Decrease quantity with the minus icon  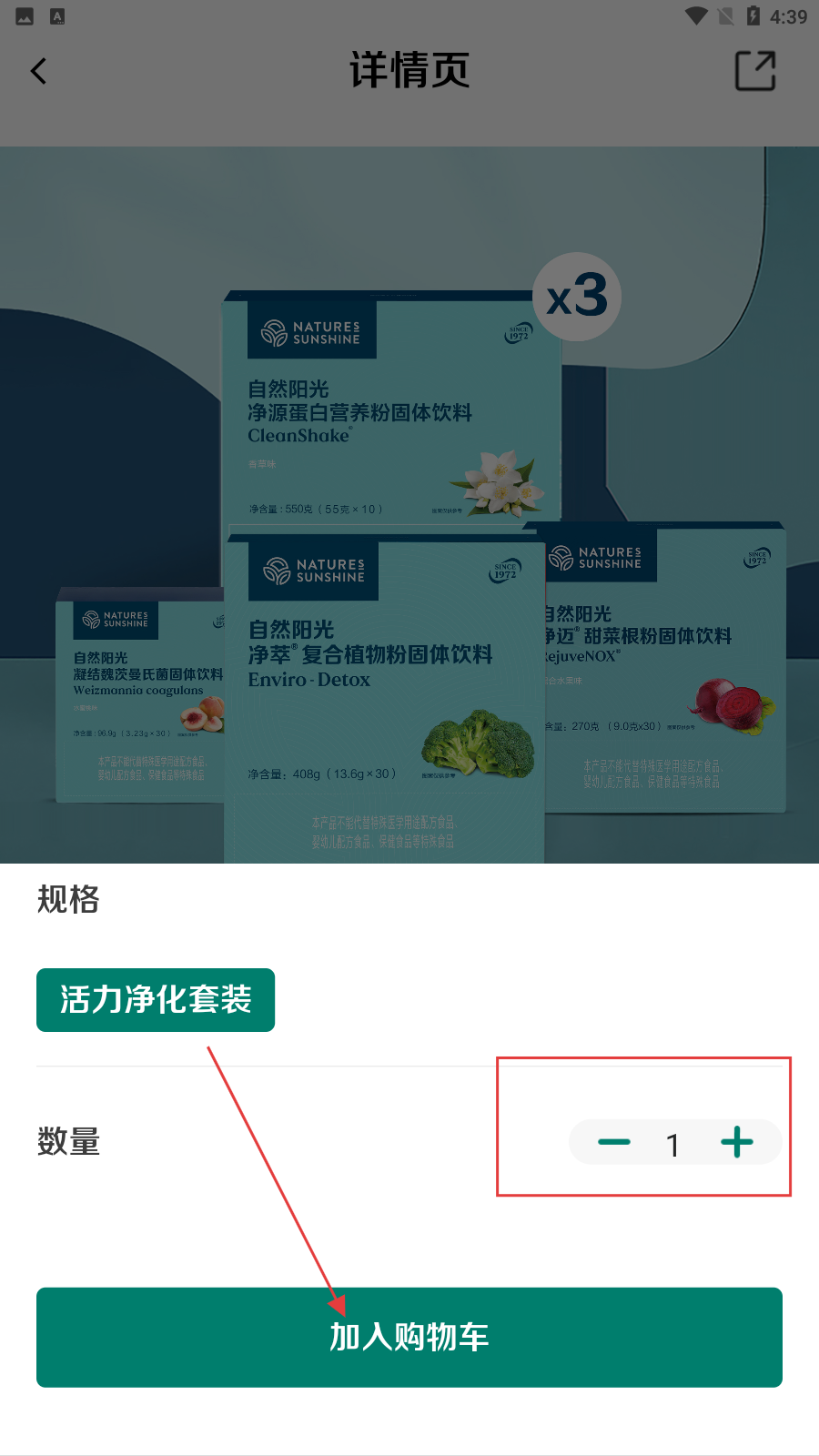click(x=614, y=1142)
